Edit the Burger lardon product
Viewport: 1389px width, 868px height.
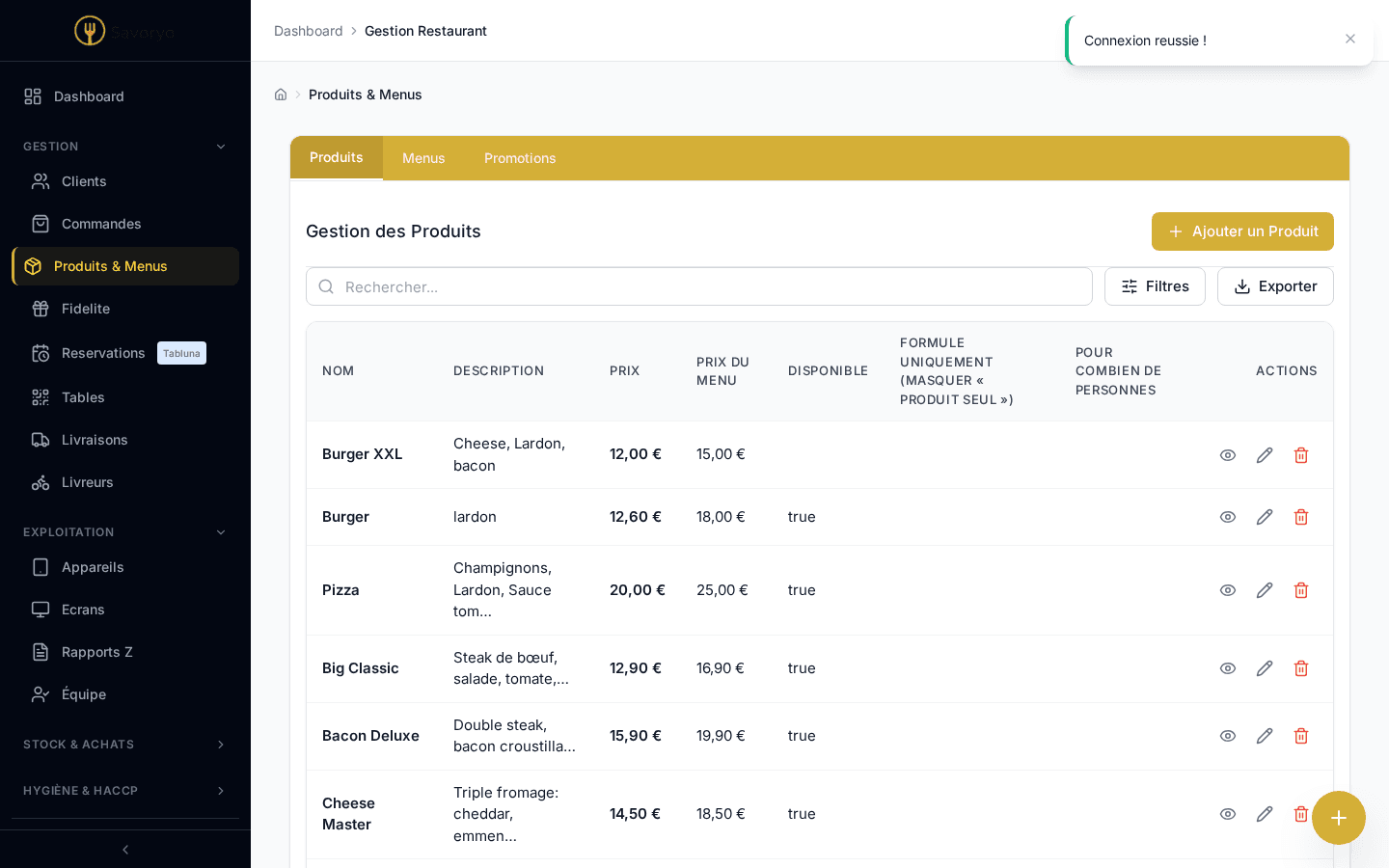click(1265, 517)
